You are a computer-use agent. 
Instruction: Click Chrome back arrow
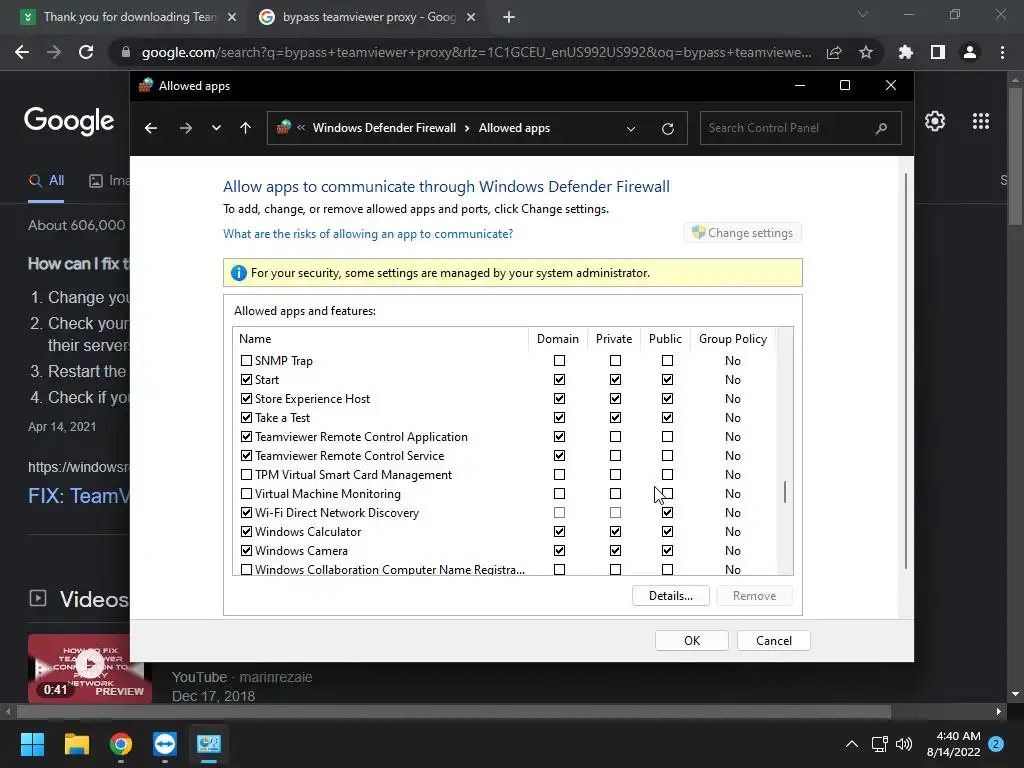tap(22, 52)
